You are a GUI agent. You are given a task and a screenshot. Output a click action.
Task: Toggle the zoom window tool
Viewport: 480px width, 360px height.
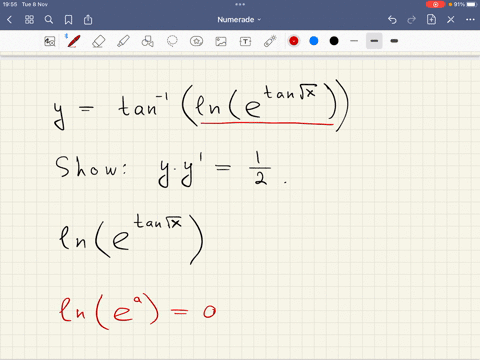pyautogui.click(x=50, y=41)
